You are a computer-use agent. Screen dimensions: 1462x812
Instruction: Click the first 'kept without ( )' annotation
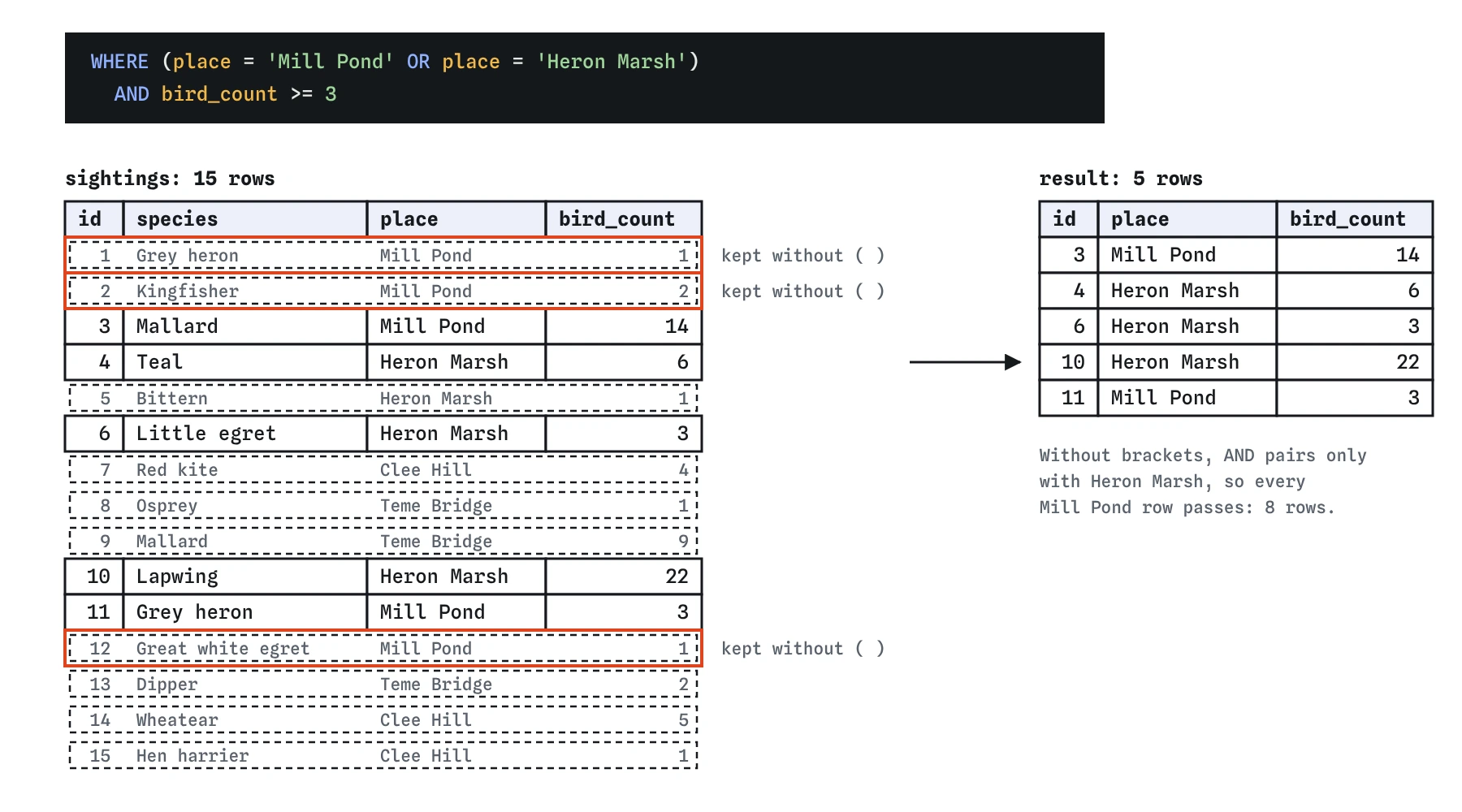pyautogui.click(x=802, y=256)
